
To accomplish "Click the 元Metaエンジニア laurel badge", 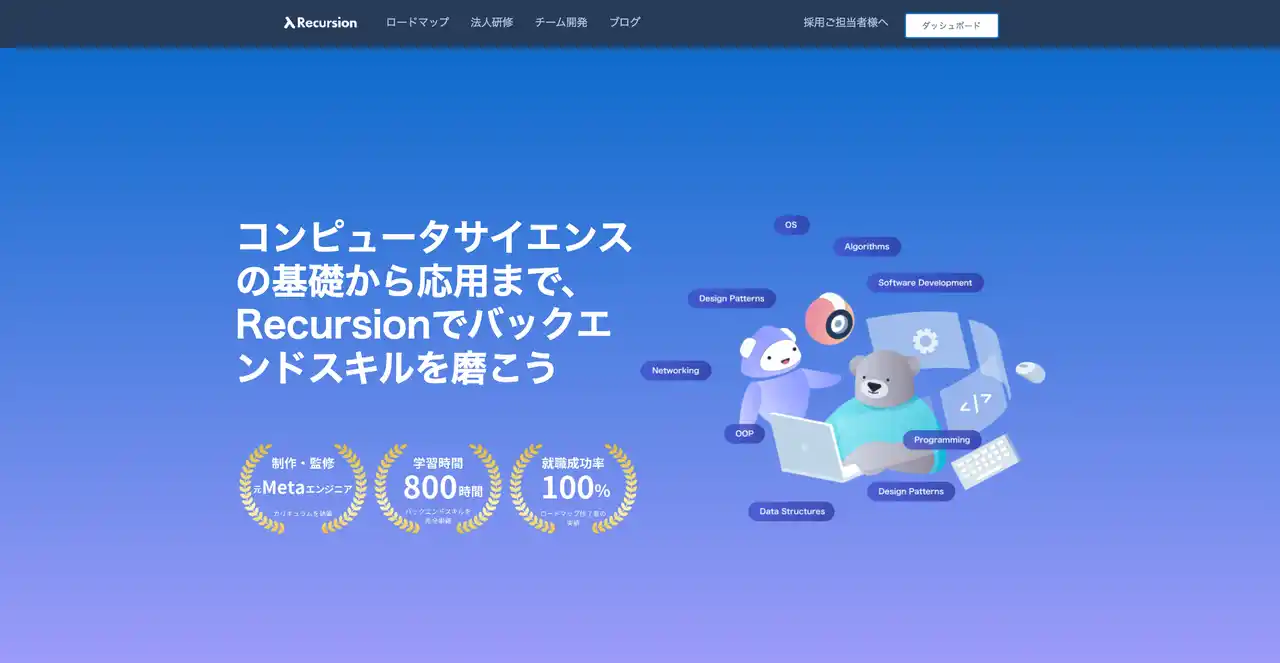I will click(303, 488).
